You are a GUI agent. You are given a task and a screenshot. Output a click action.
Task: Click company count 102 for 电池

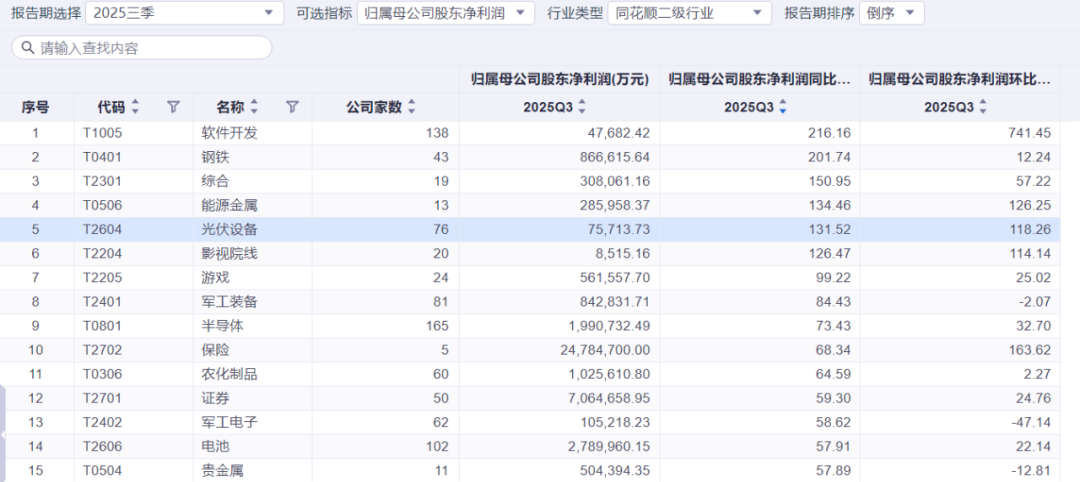437,447
